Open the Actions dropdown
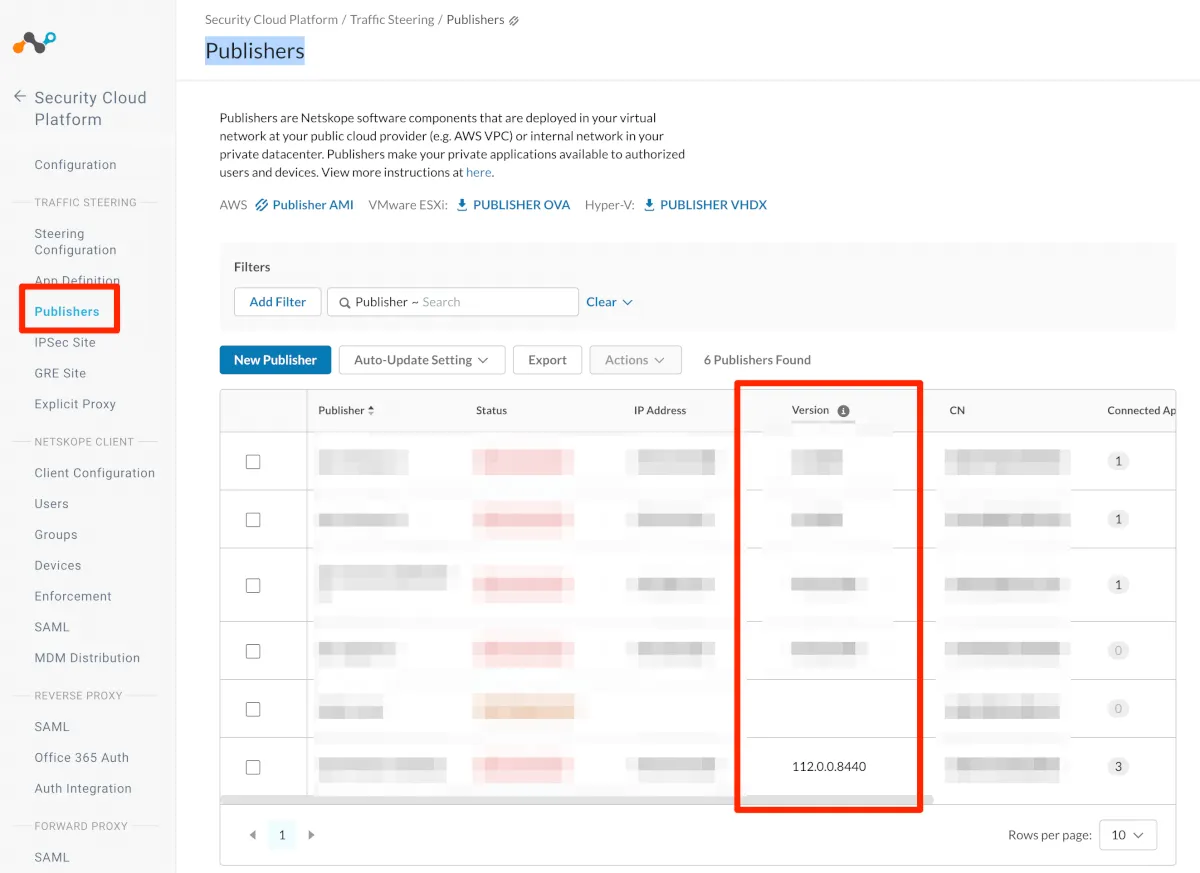 pyautogui.click(x=635, y=360)
